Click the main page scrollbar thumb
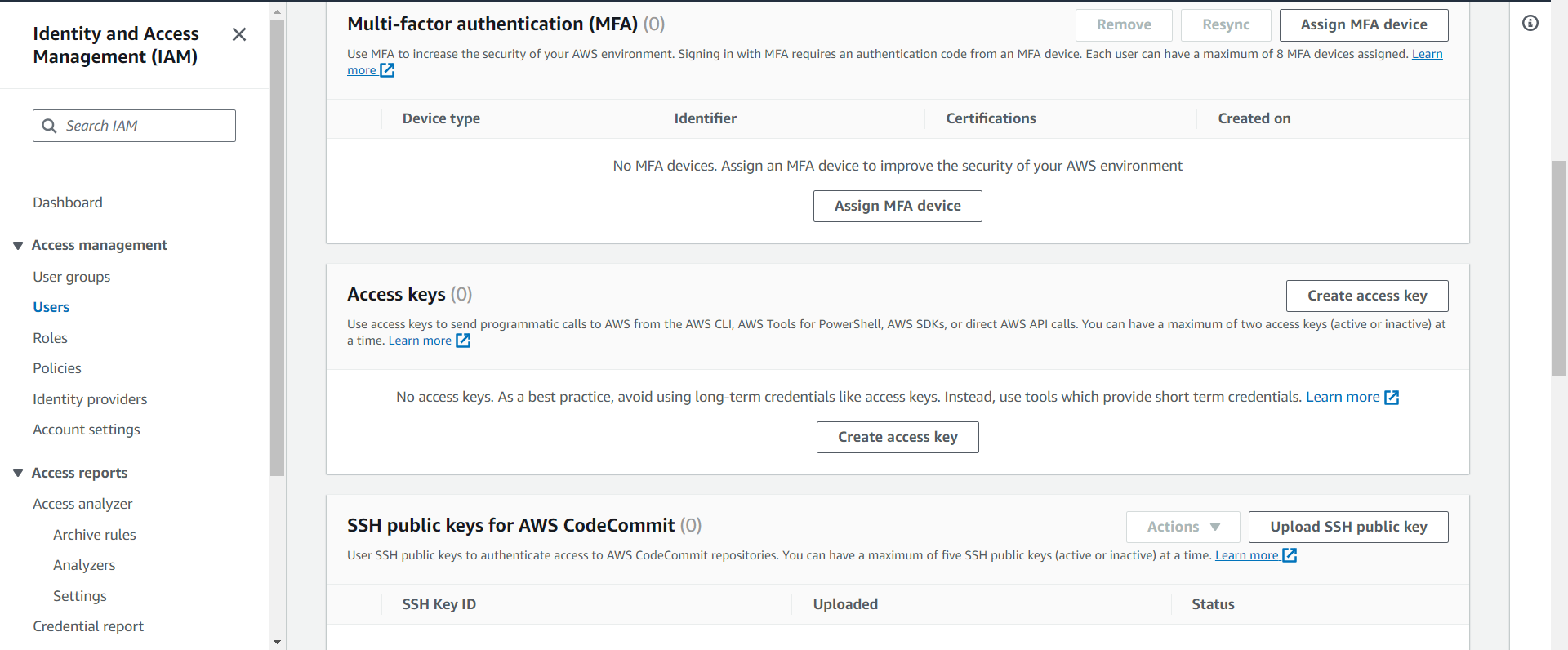1568x650 pixels. 1559,268
